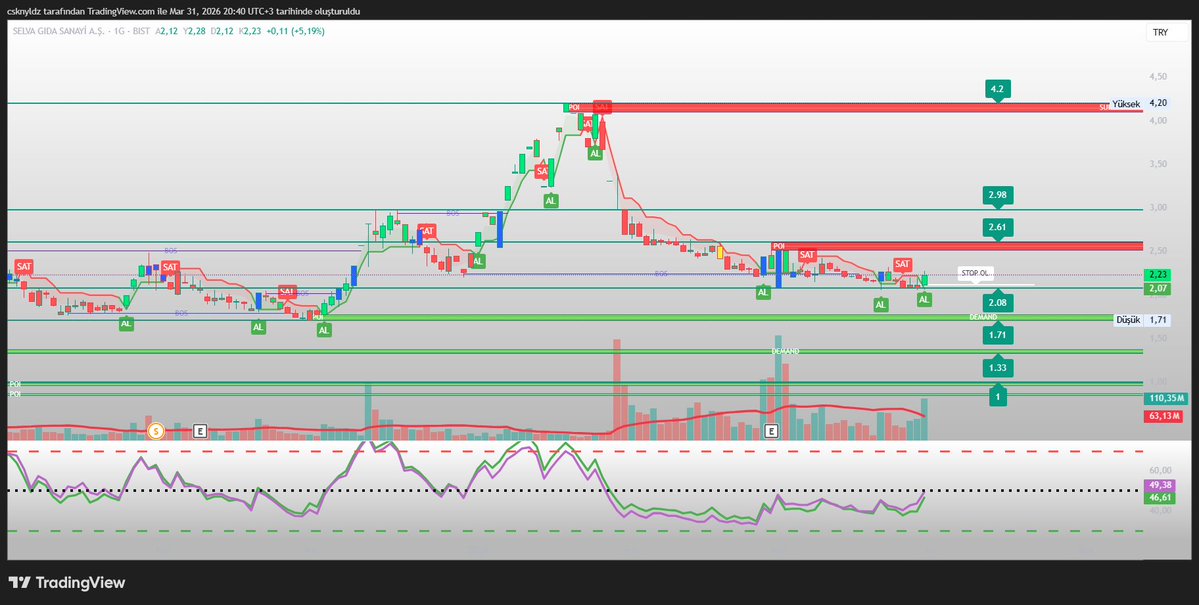Click the STOP OL callout label
This screenshot has height=605, width=1199.
(x=975, y=272)
